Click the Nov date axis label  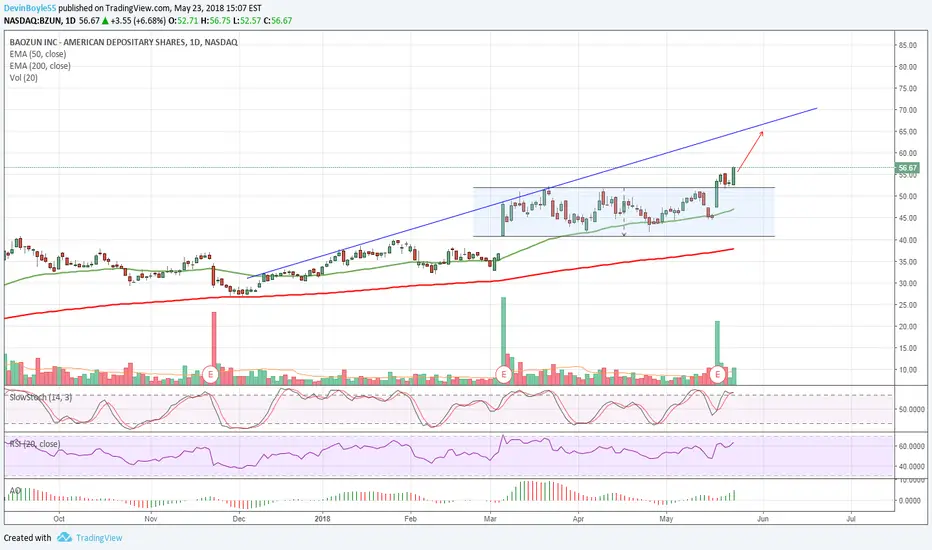[x=151, y=518]
